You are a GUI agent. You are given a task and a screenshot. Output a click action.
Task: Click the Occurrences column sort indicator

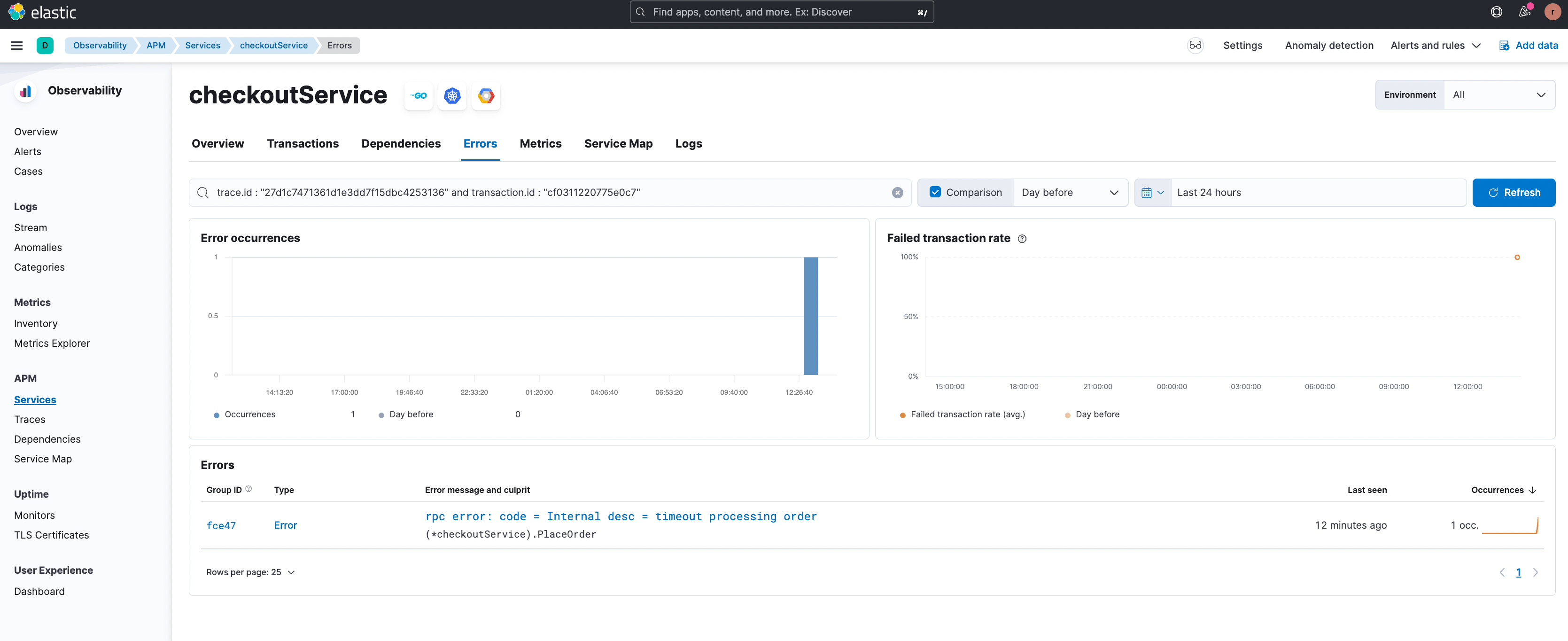point(1535,490)
